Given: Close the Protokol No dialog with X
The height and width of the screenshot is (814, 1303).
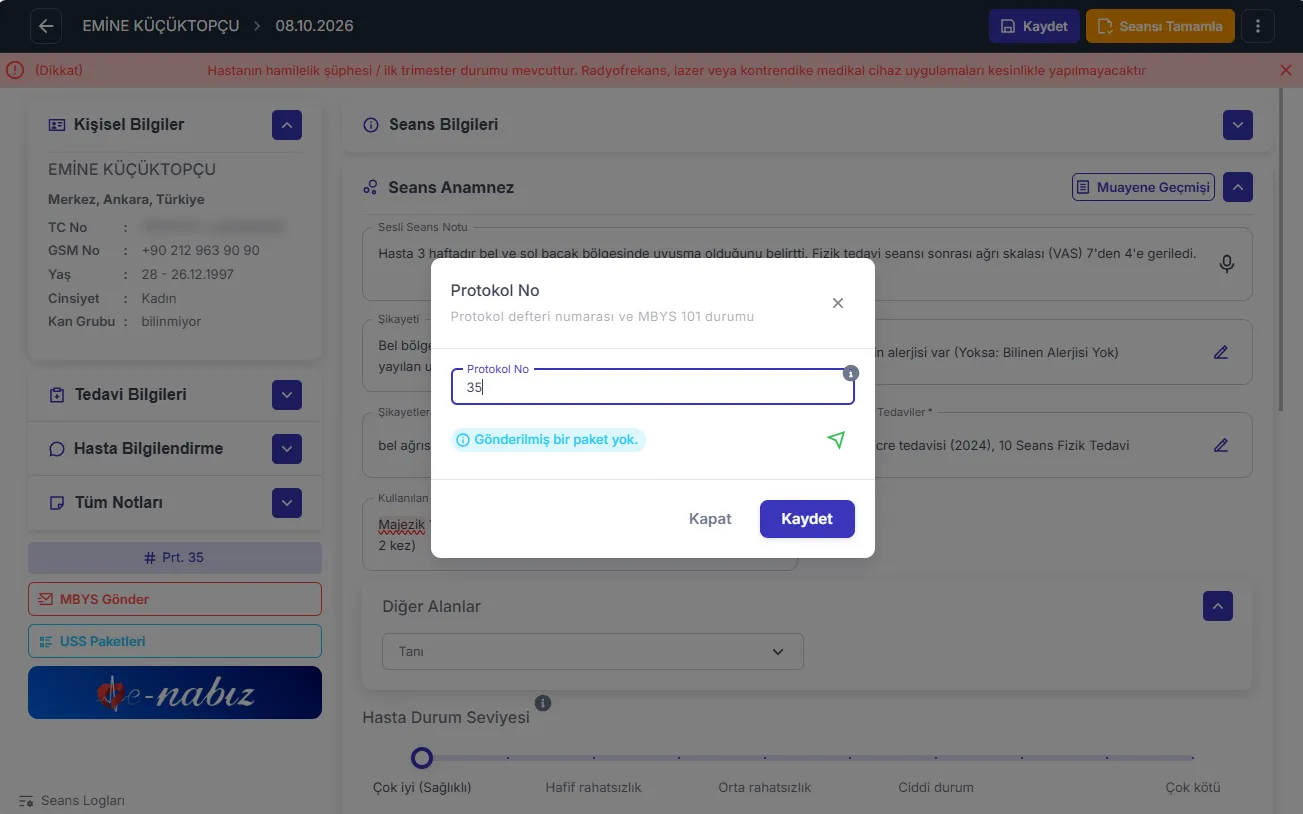Looking at the screenshot, I should 838,303.
